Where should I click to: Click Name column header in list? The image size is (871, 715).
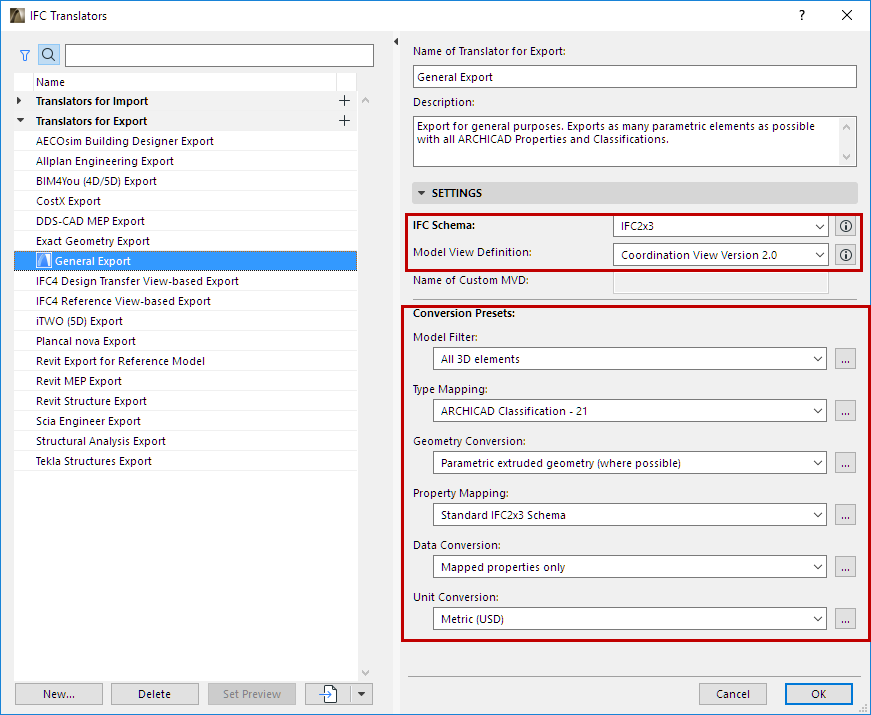click(x=184, y=82)
